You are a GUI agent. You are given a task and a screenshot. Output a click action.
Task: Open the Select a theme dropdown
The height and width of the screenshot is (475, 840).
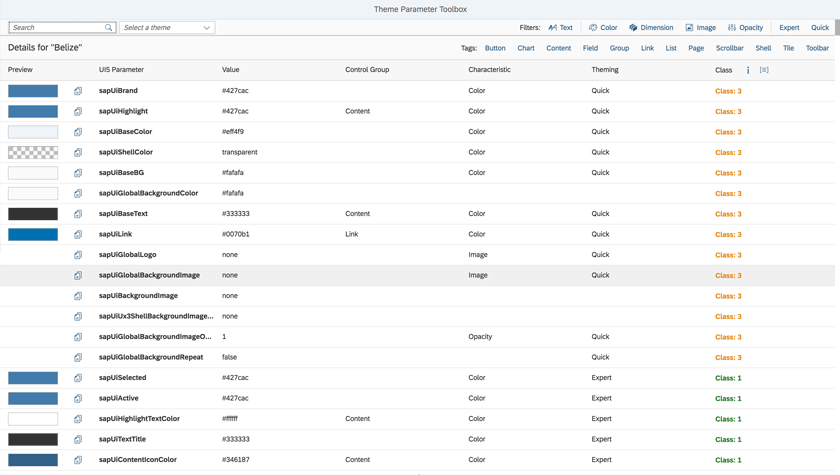tap(167, 27)
